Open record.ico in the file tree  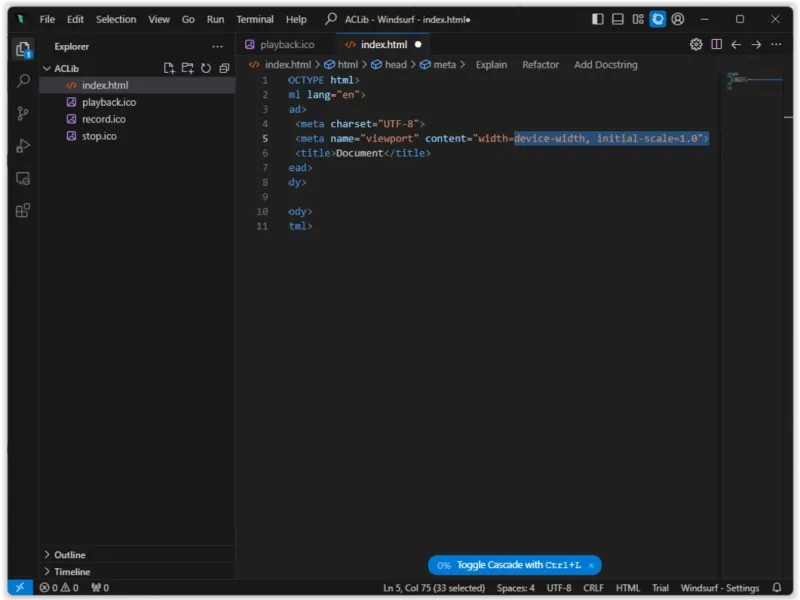coord(137,119)
